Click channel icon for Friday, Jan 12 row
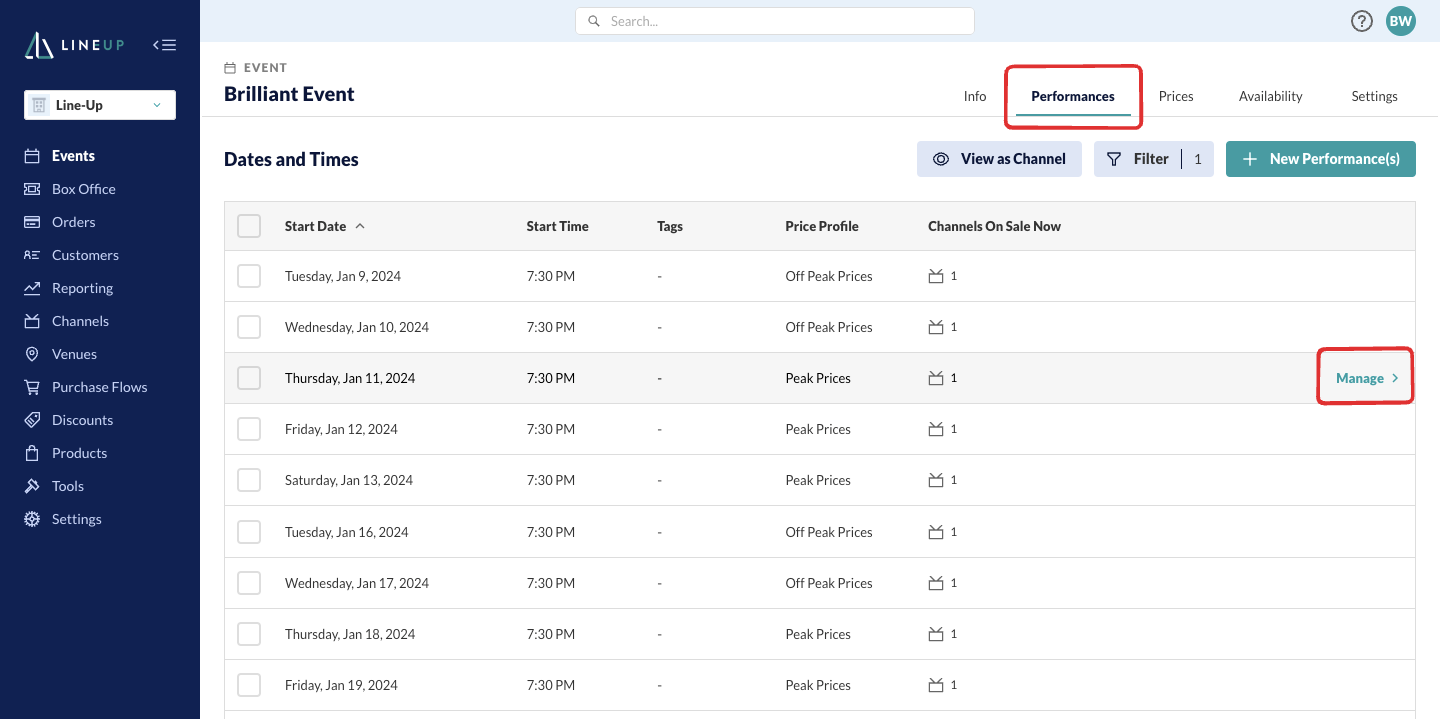Image resolution: width=1440 pixels, height=719 pixels. (936, 429)
